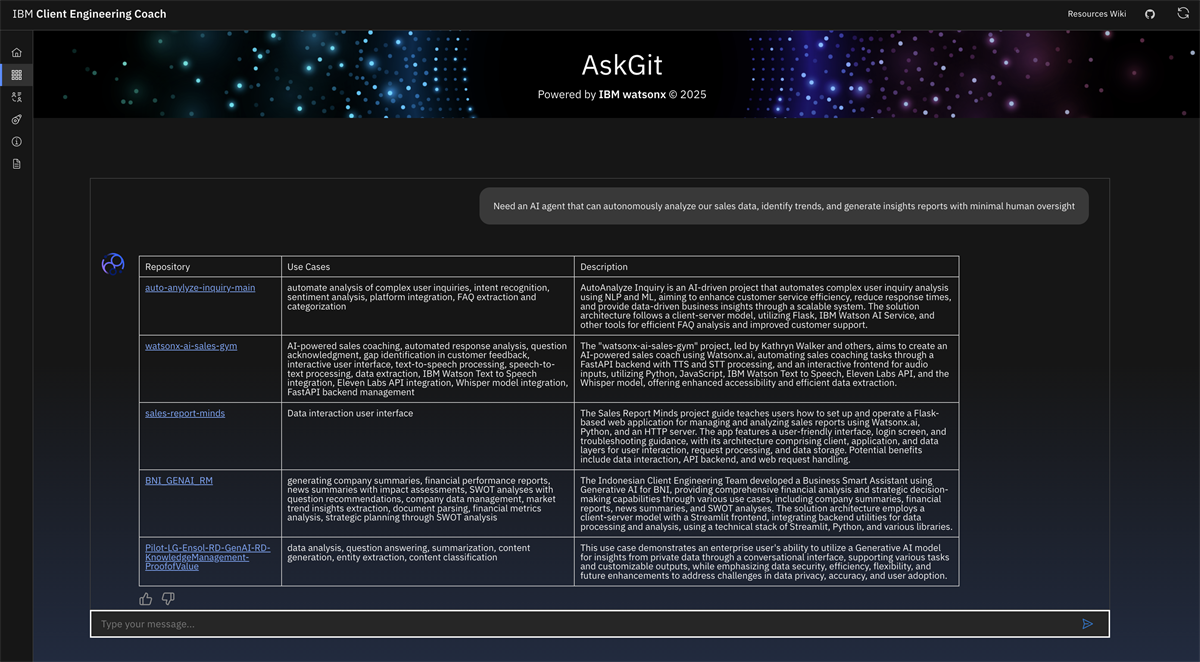The image size is (1200, 662).
Task: Open the BNI_GENAI_RM repository link
Action: 179,480
